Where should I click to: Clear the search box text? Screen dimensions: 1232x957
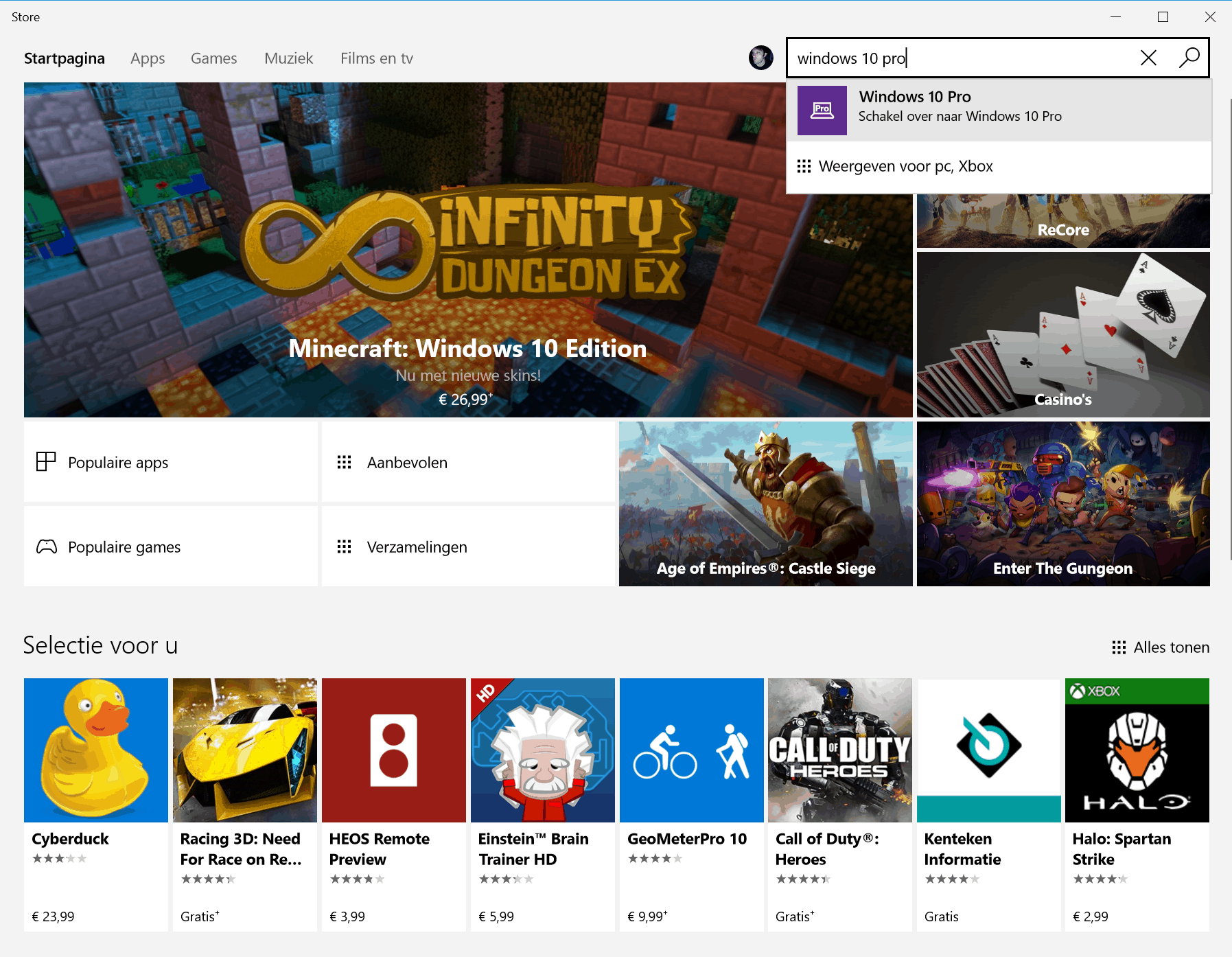tap(1148, 58)
